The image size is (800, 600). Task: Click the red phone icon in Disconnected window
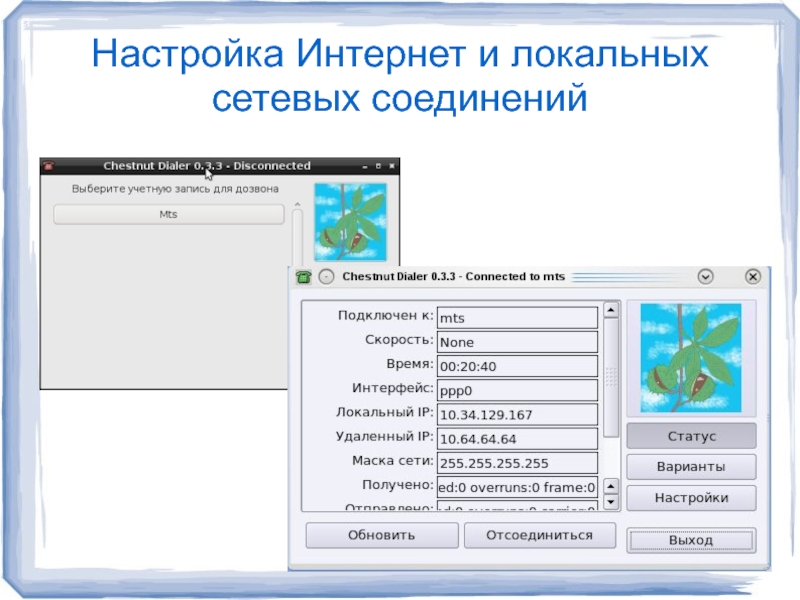tap(49, 166)
